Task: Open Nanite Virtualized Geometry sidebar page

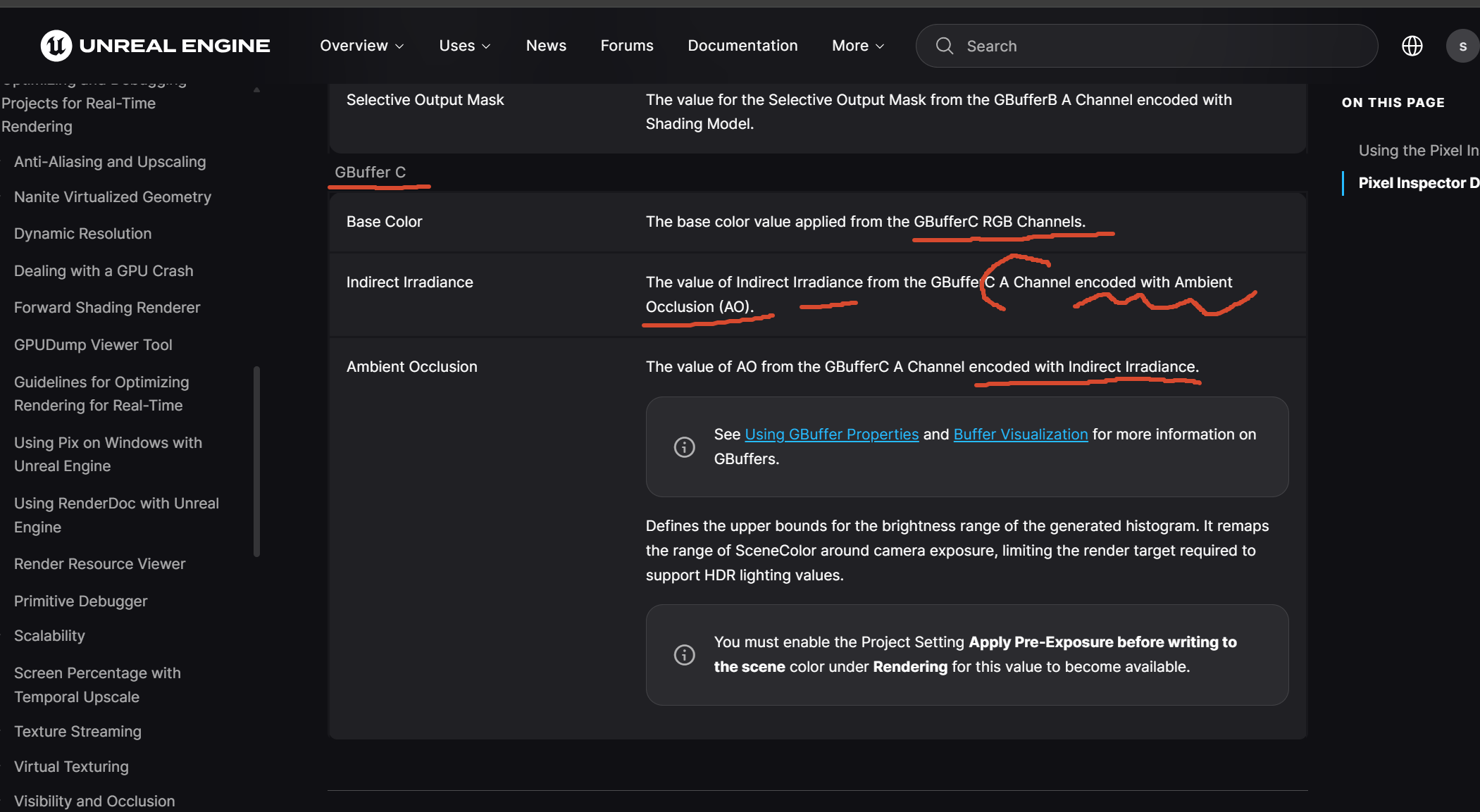Action: click(x=113, y=197)
